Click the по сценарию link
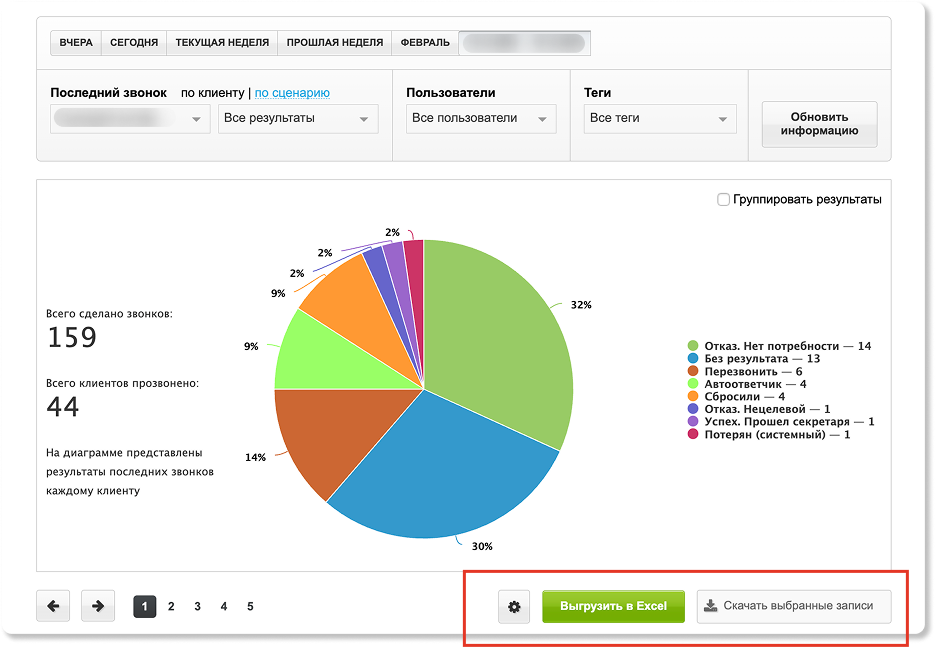 point(292,93)
